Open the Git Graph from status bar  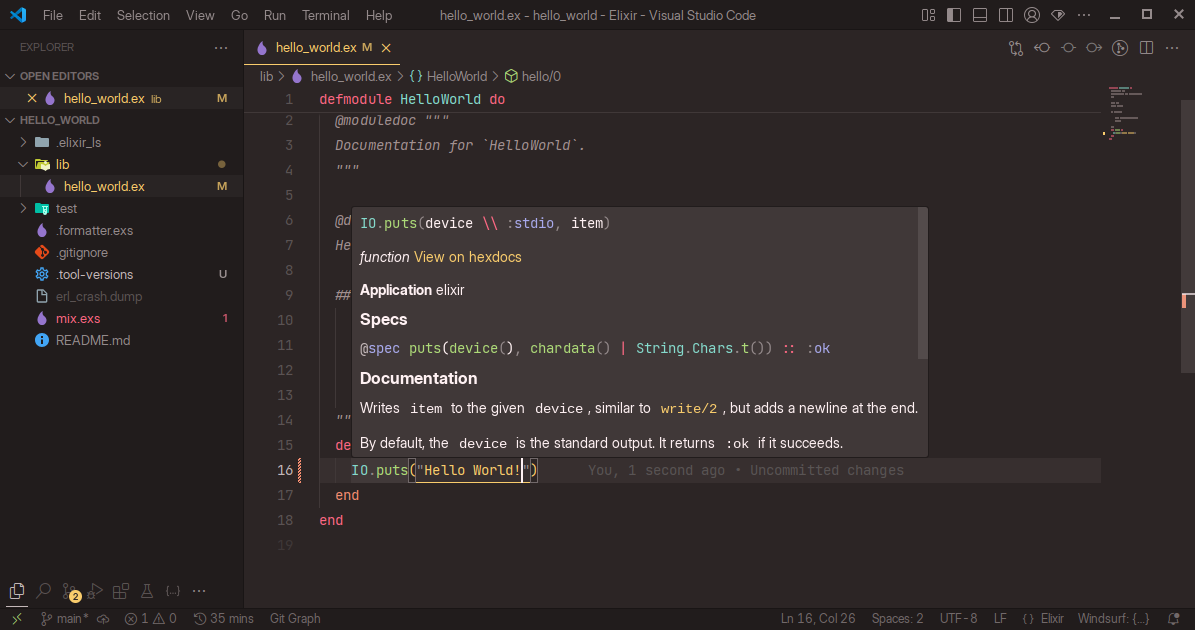click(294, 618)
